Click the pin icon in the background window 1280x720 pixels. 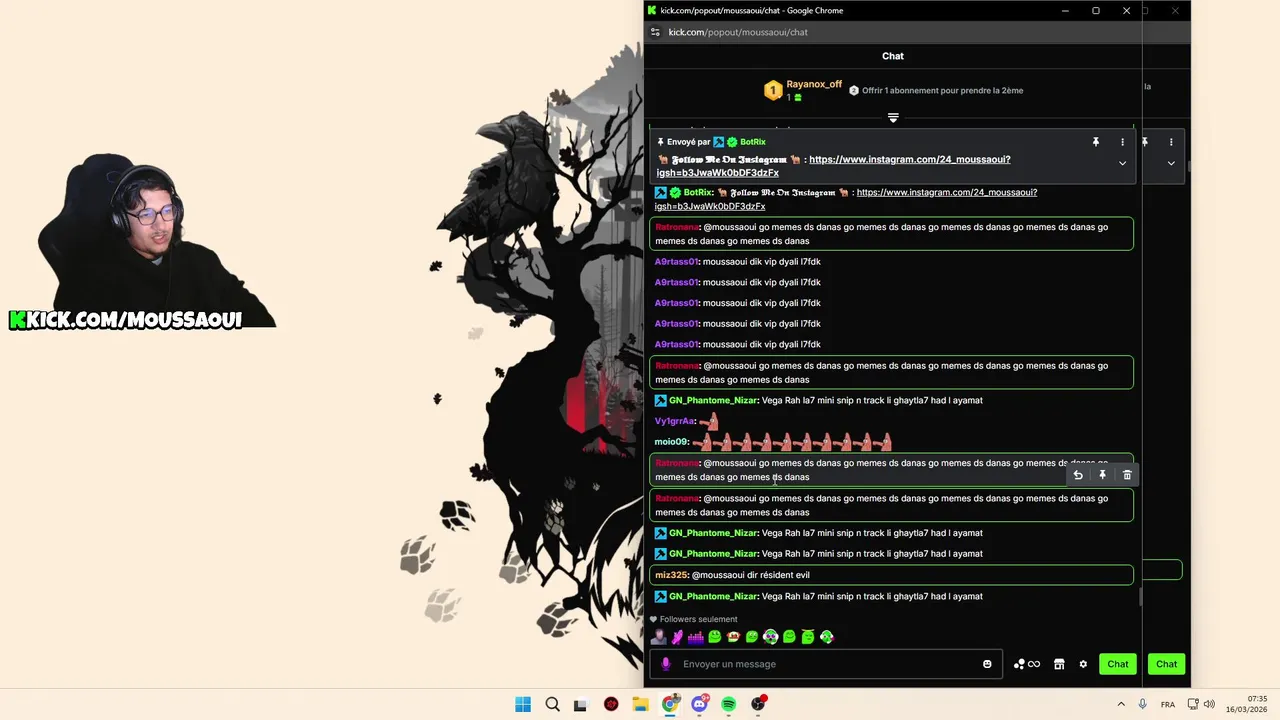[1145, 142]
